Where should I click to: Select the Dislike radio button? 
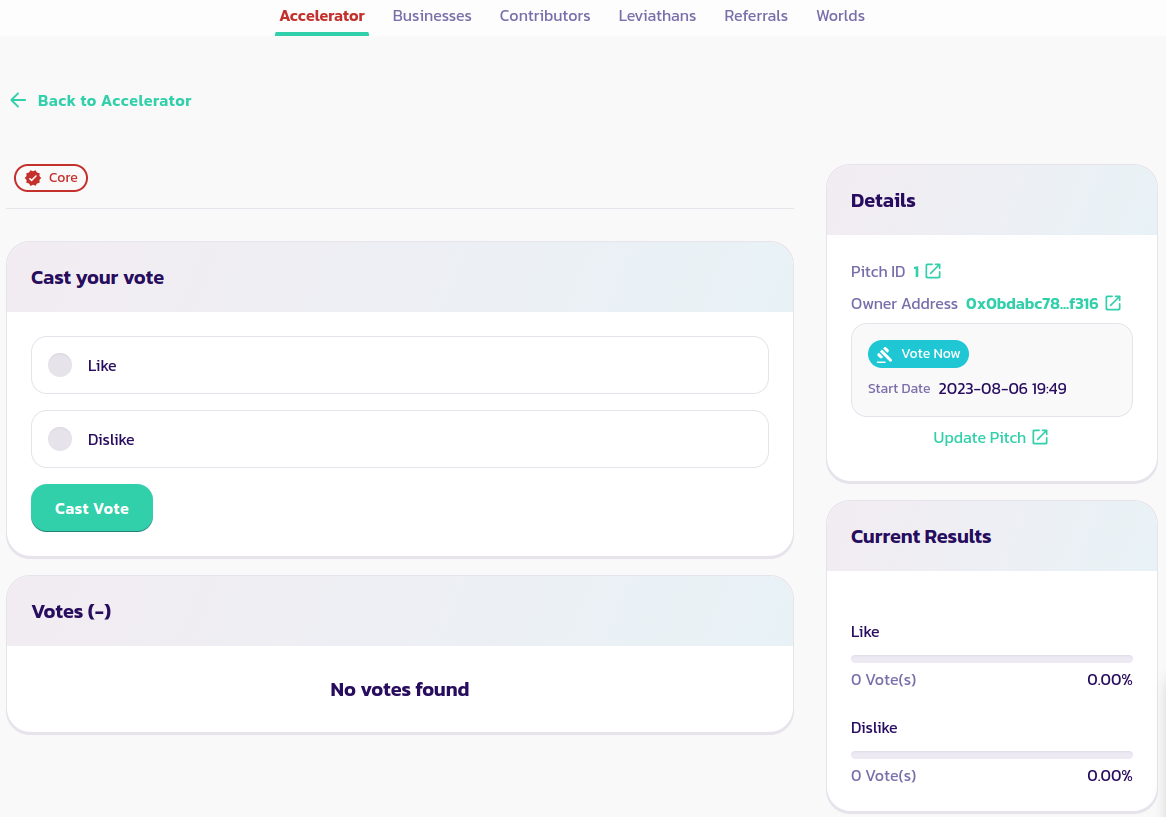(60, 439)
